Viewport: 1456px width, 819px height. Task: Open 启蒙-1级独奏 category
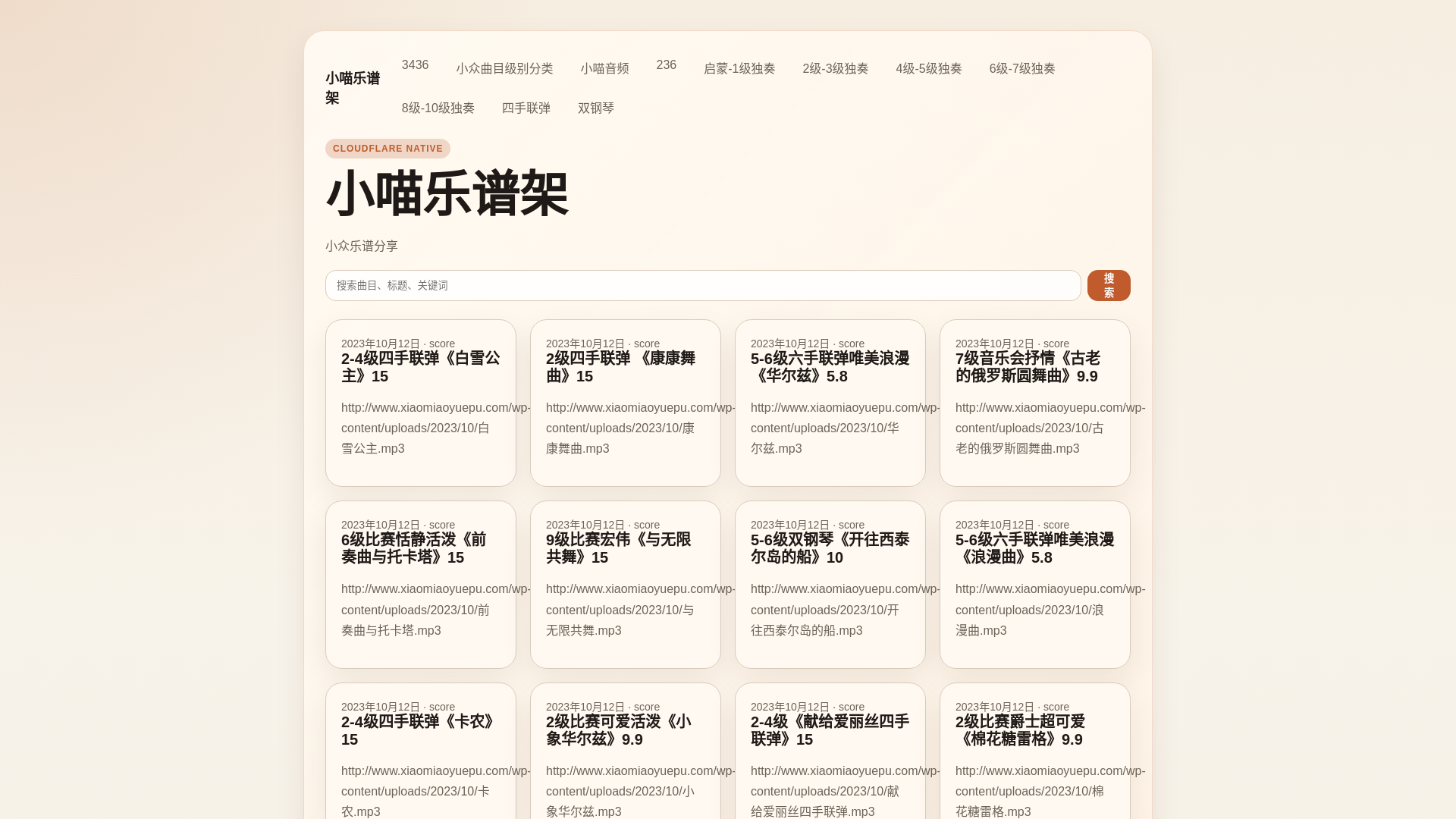pyautogui.click(x=739, y=69)
